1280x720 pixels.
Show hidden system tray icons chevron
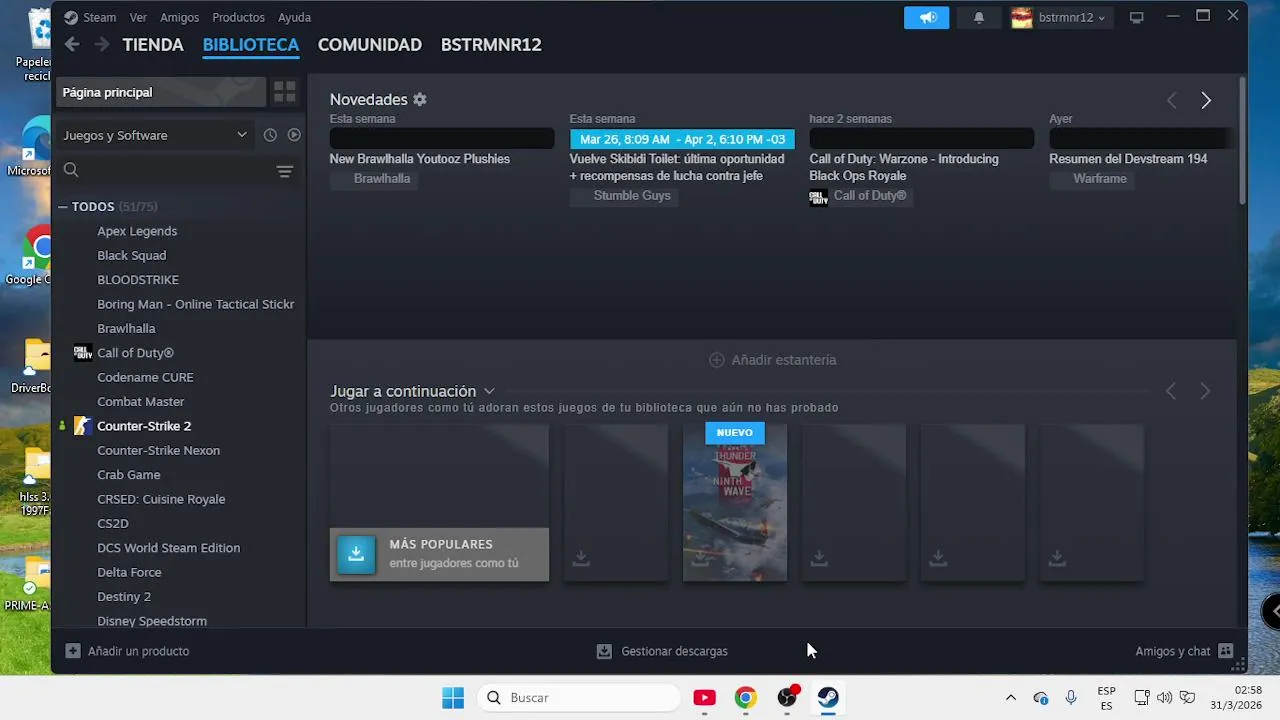click(x=1010, y=698)
